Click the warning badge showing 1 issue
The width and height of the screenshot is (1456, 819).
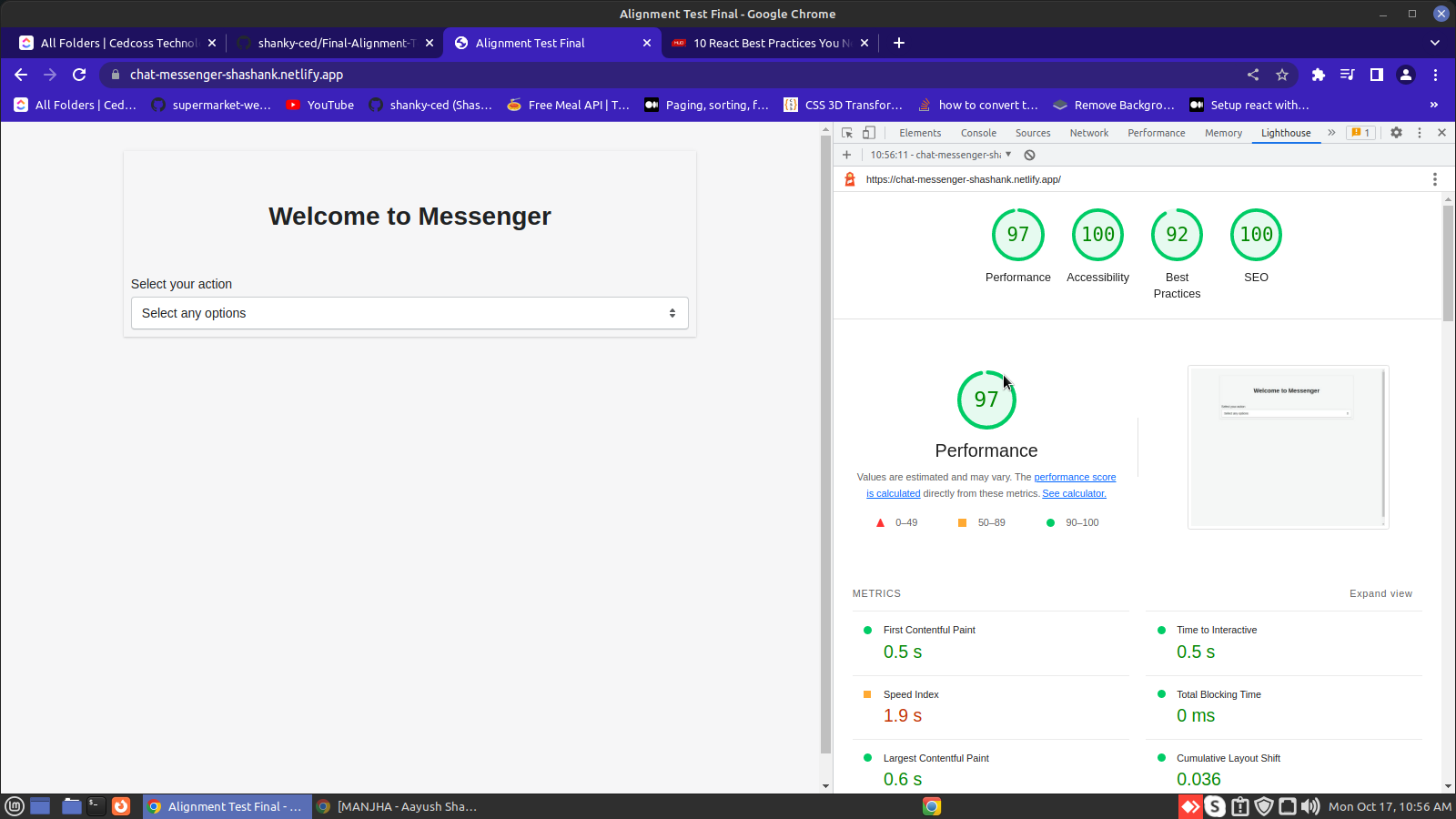(1360, 132)
